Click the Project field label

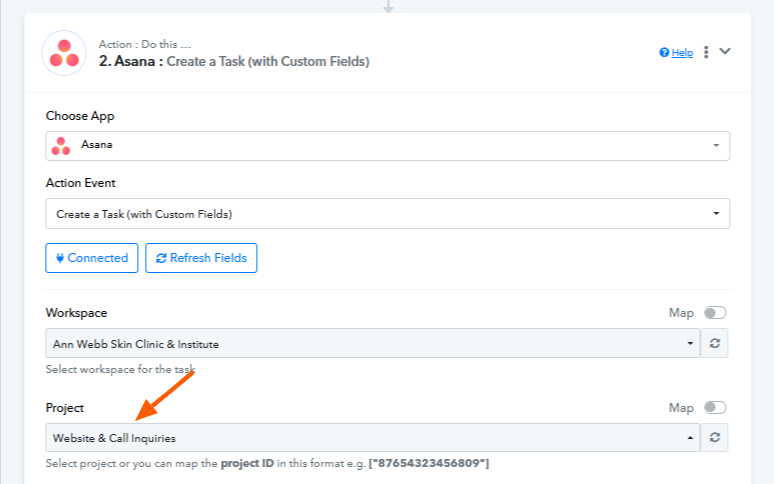(65, 408)
